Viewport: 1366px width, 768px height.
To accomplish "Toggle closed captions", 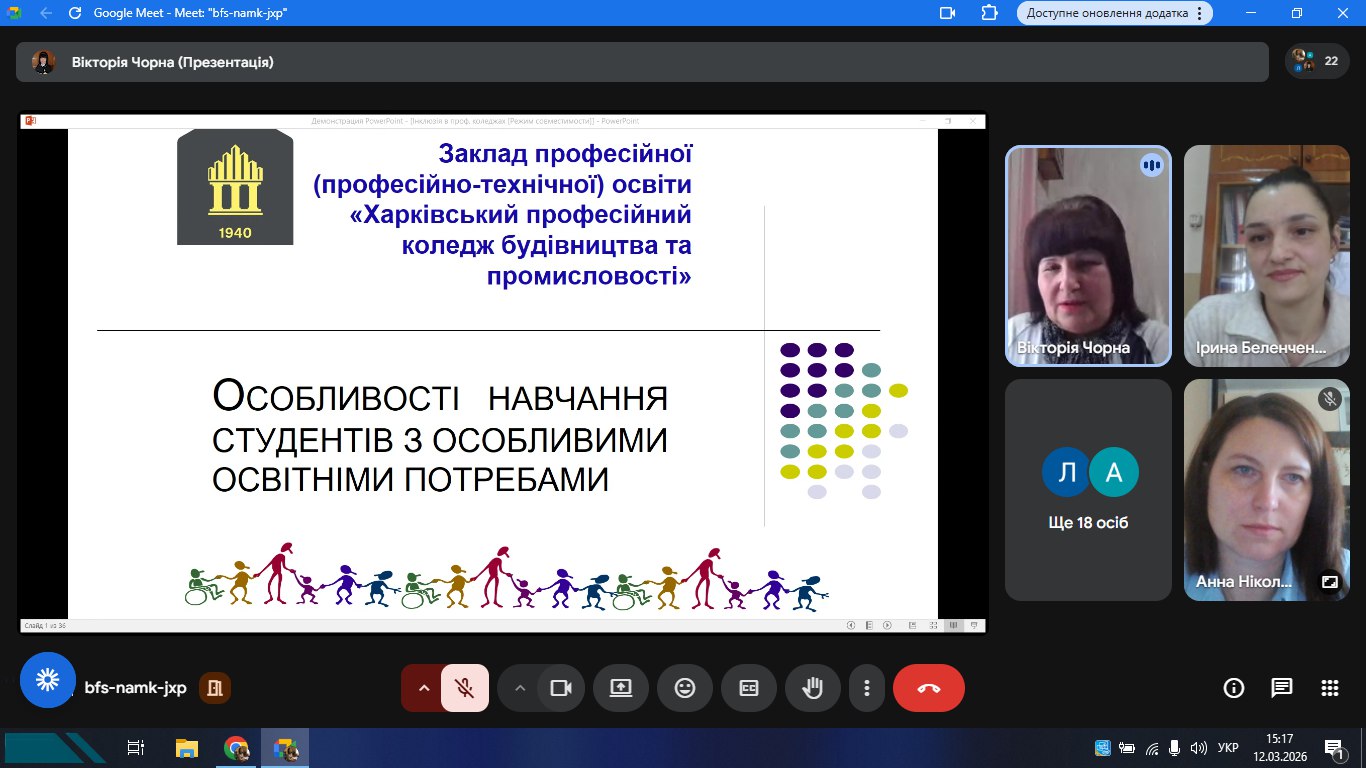I will point(749,688).
